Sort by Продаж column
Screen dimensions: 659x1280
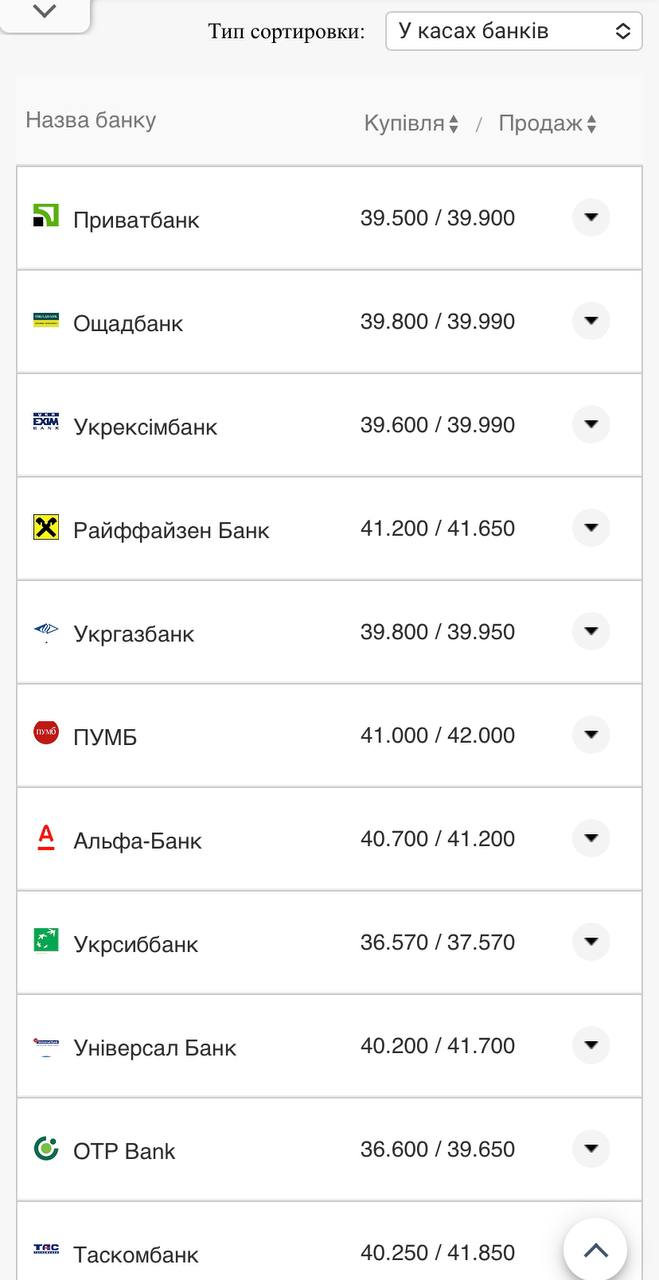coord(547,124)
